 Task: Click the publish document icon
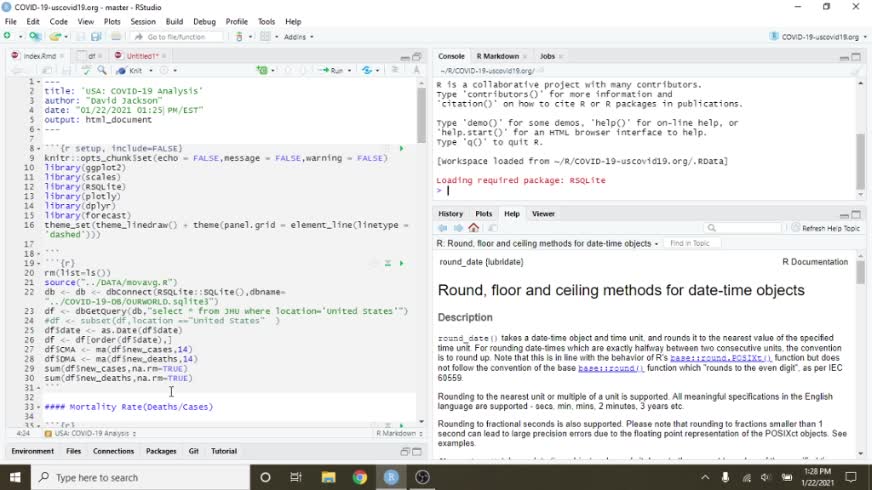pos(366,71)
